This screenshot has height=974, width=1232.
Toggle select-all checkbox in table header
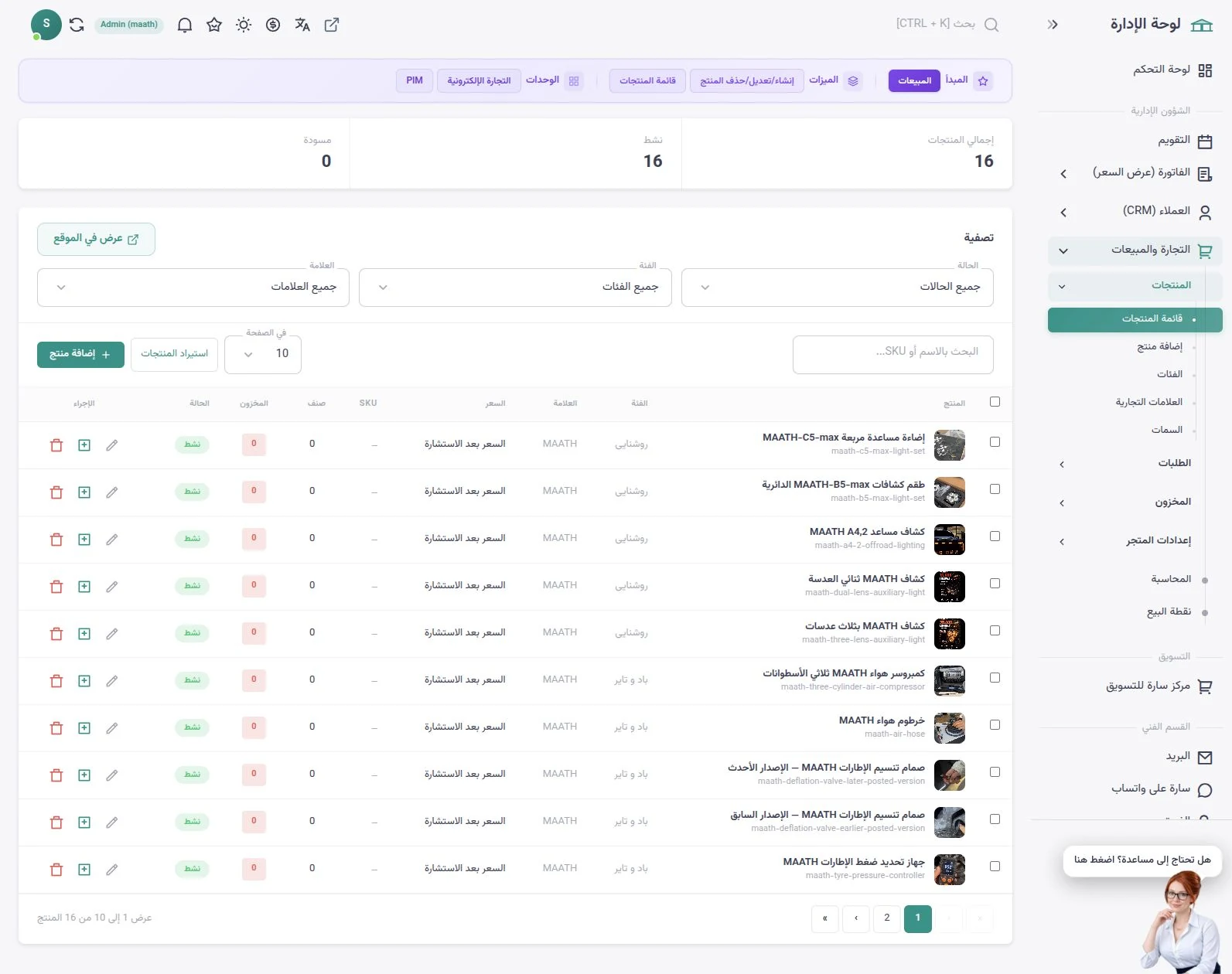pos(995,402)
